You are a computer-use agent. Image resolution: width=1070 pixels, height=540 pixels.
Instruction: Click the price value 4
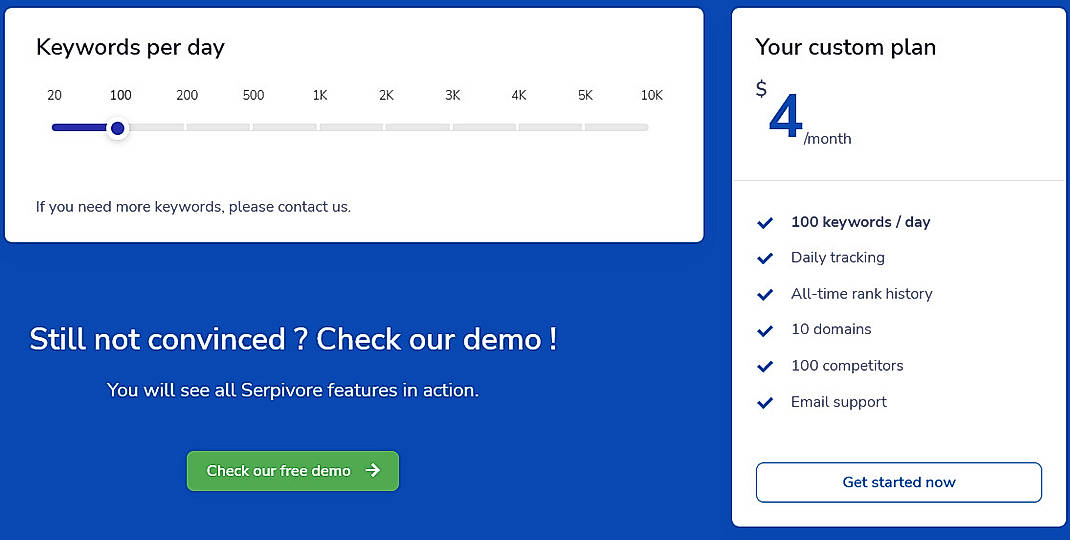point(785,117)
